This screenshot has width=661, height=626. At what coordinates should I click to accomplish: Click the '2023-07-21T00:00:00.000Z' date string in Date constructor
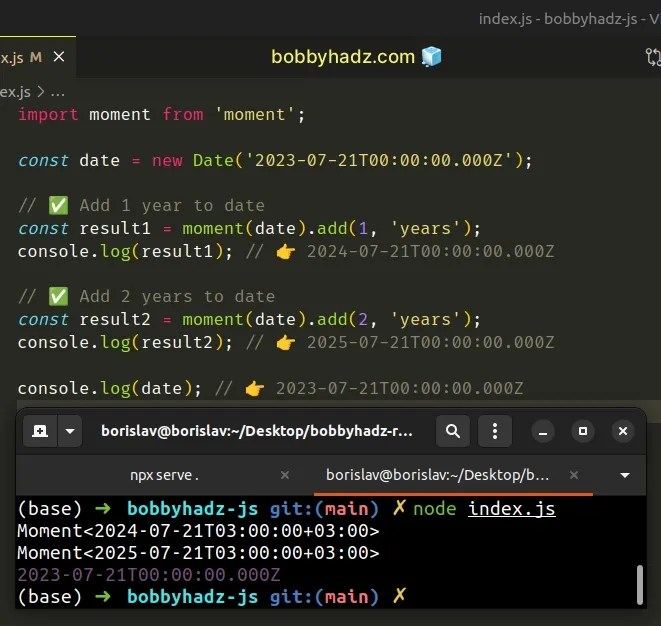[x=379, y=160]
